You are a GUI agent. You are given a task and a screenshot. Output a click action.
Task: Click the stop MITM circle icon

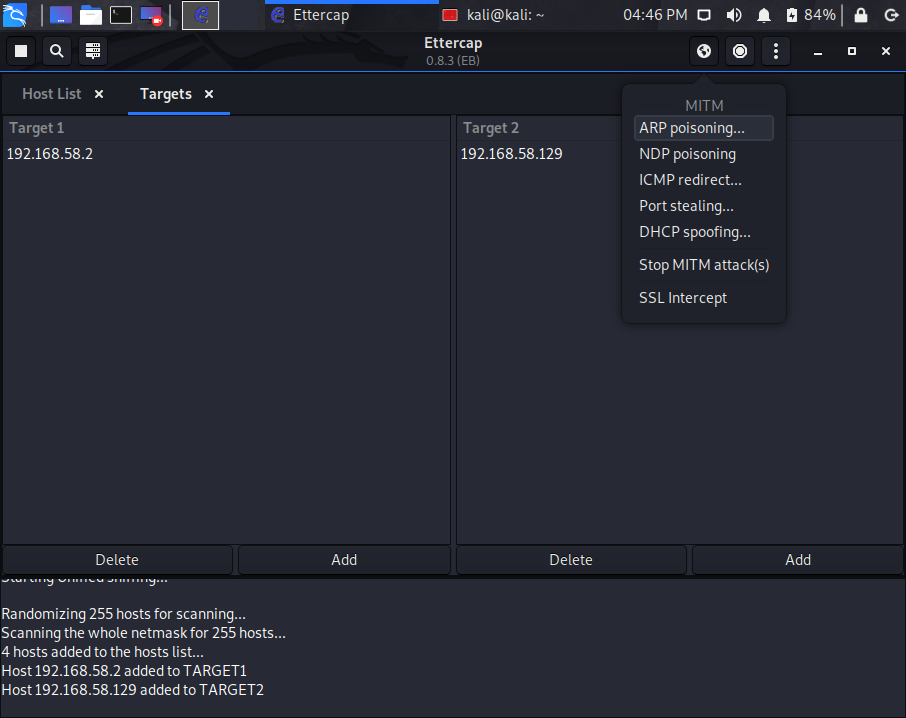[x=740, y=51]
